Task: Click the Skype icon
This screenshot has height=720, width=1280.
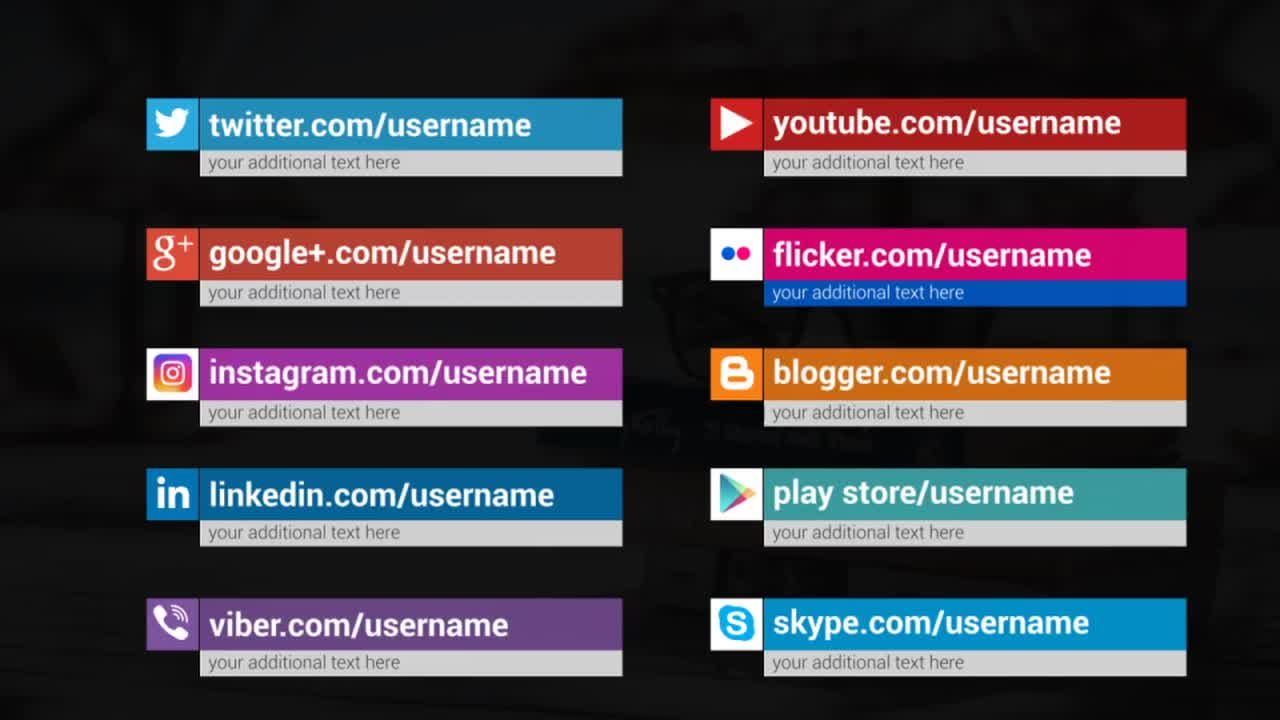Action: tap(736, 624)
